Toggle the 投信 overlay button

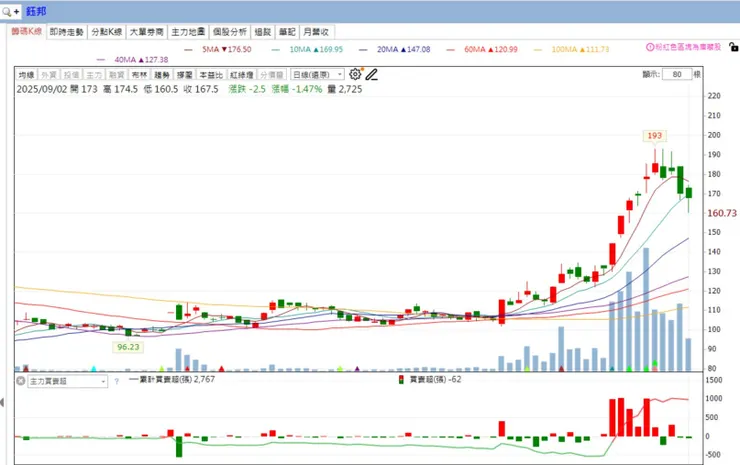[x=71, y=75]
